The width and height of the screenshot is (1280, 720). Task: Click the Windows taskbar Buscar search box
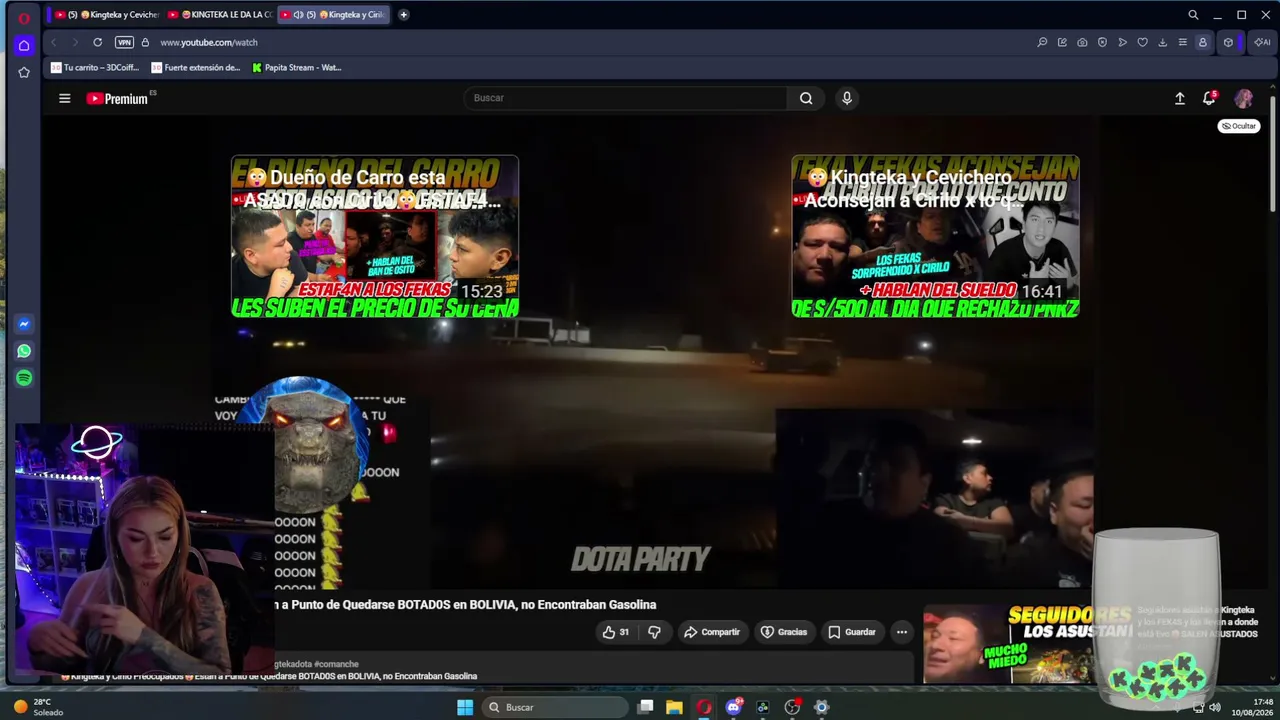(555, 707)
